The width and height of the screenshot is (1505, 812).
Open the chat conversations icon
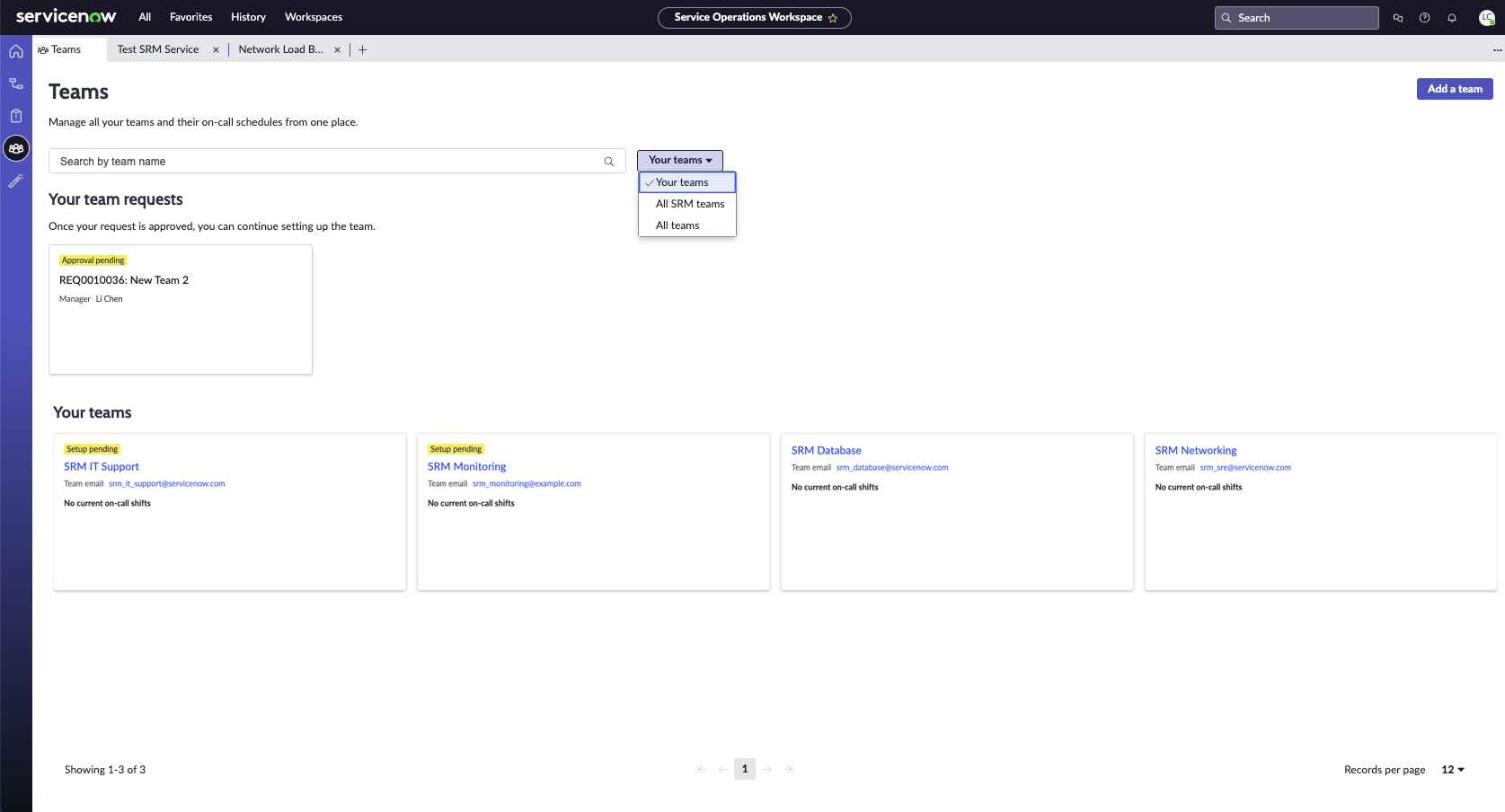click(x=1398, y=18)
